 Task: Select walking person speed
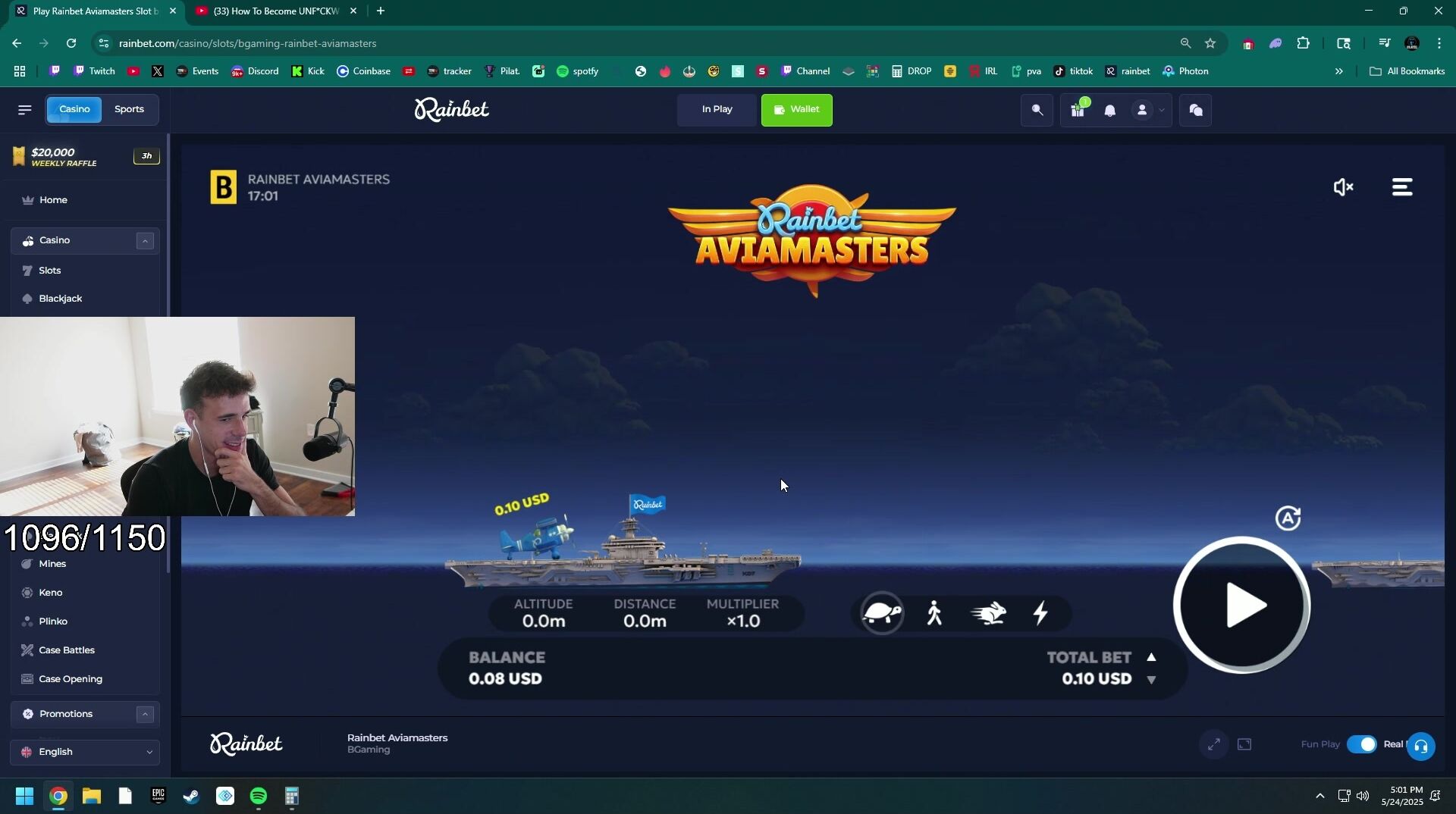tap(934, 613)
